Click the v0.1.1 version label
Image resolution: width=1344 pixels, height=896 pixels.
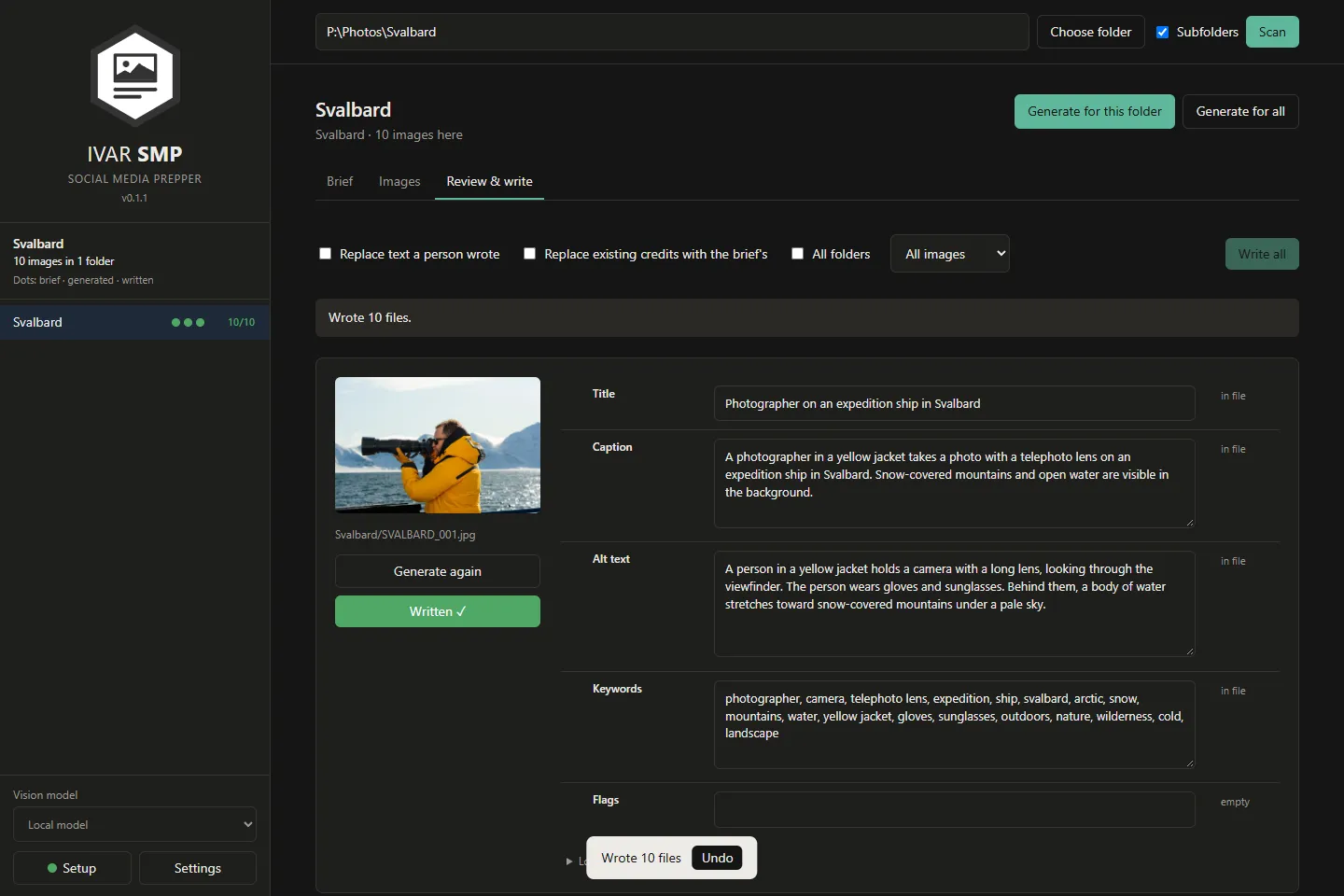click(134, 198)
